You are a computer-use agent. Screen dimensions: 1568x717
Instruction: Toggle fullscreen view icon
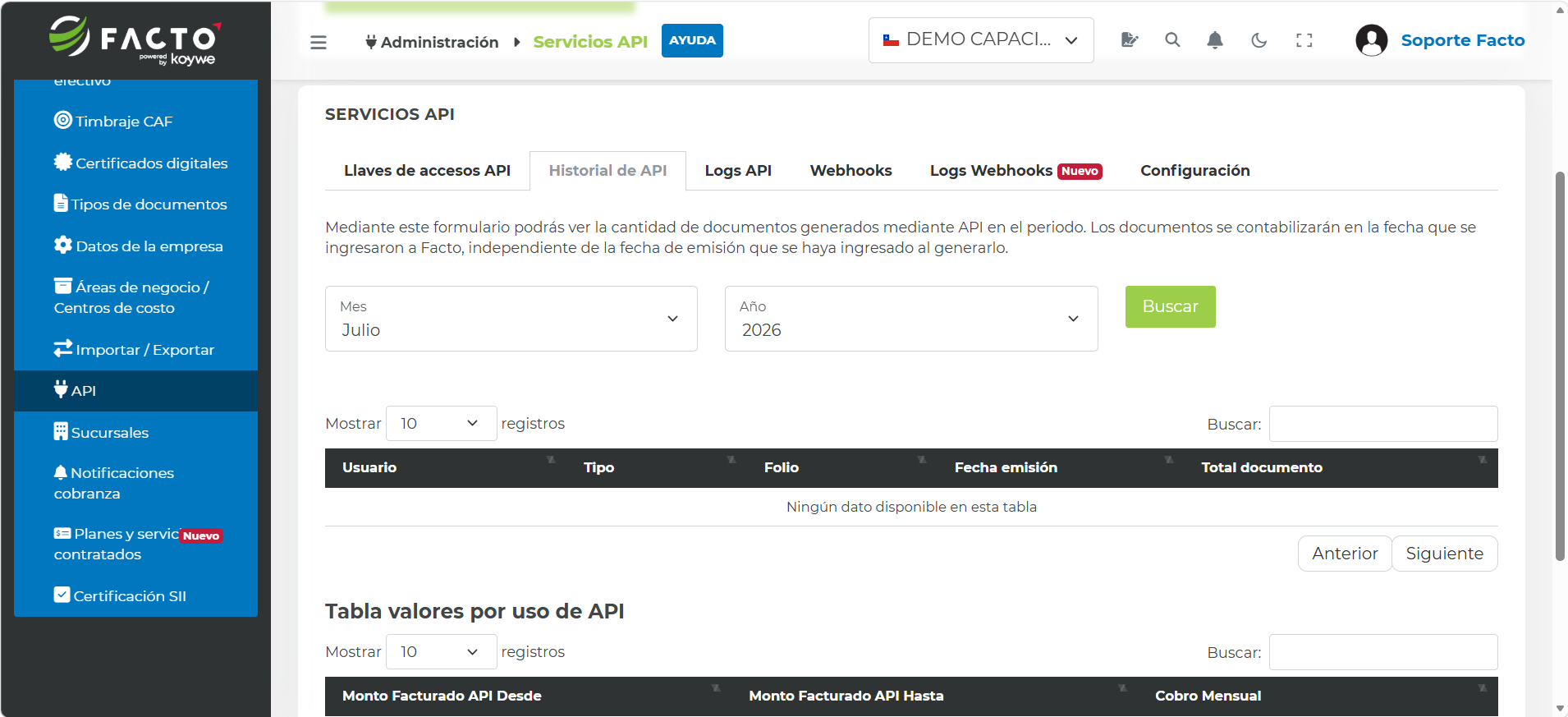pyautogui.click(x=1304, y=40)
